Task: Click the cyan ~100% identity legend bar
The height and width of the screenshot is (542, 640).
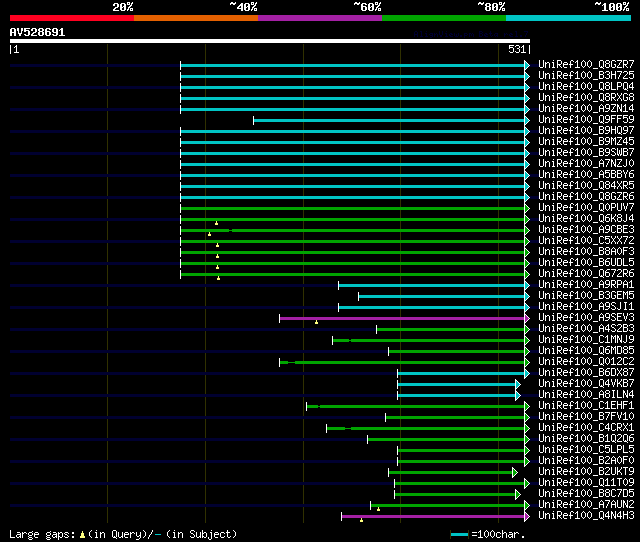Action: 569,18
